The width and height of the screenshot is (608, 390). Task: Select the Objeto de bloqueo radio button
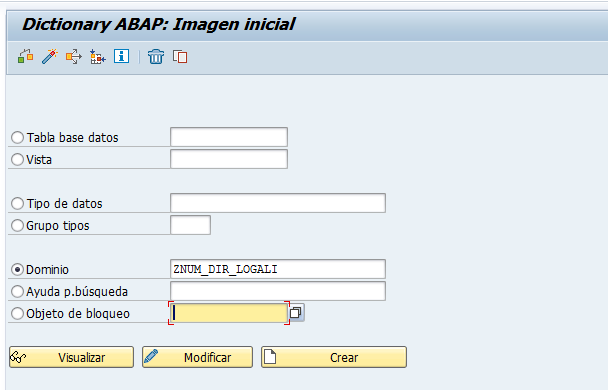(x=17, y=313)
